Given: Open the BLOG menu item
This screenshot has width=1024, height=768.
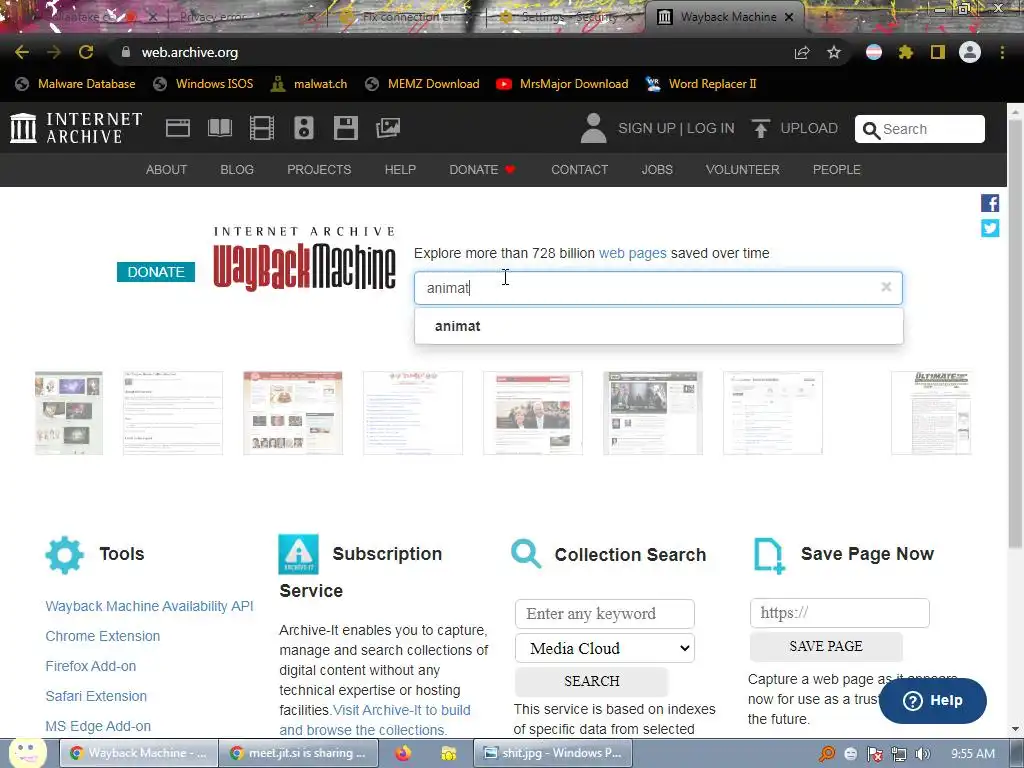Looking at the screenshot, I should [237, 170].
